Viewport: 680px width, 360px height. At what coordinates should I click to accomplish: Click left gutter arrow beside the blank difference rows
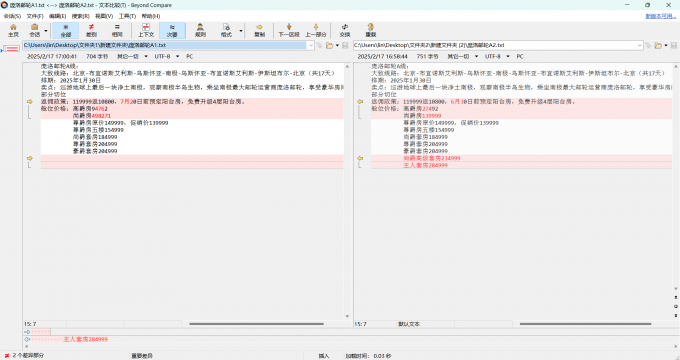(x=29, y=158)
